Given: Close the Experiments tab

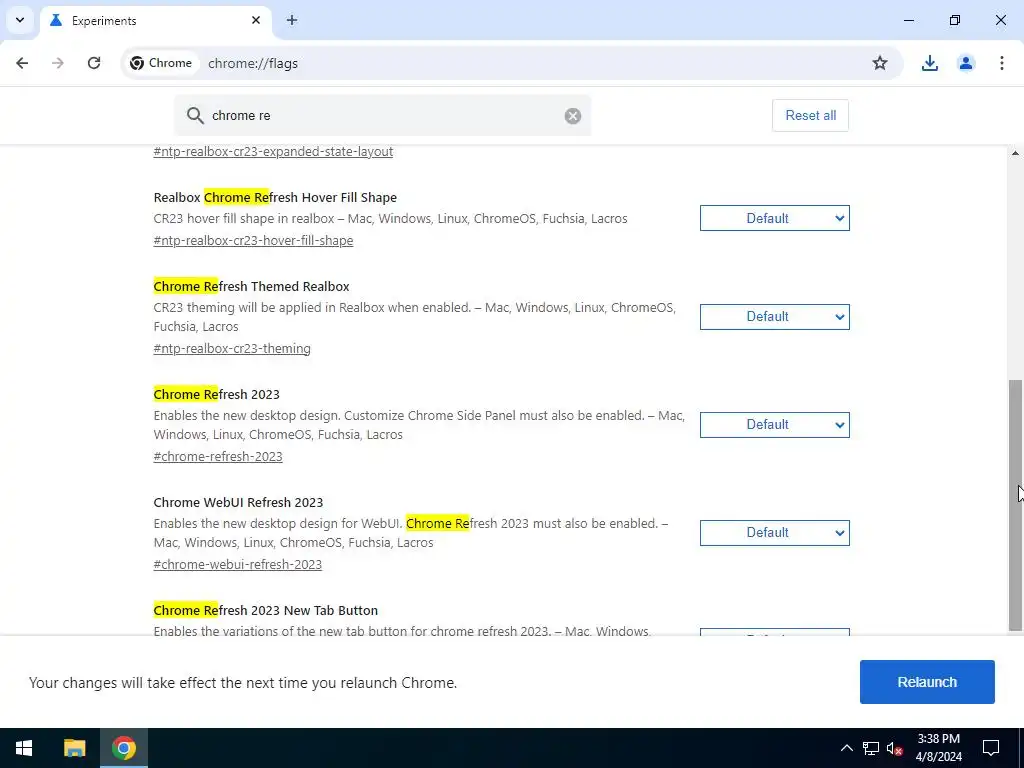Looking at the screenshot, I should click(x=256, y=20).
